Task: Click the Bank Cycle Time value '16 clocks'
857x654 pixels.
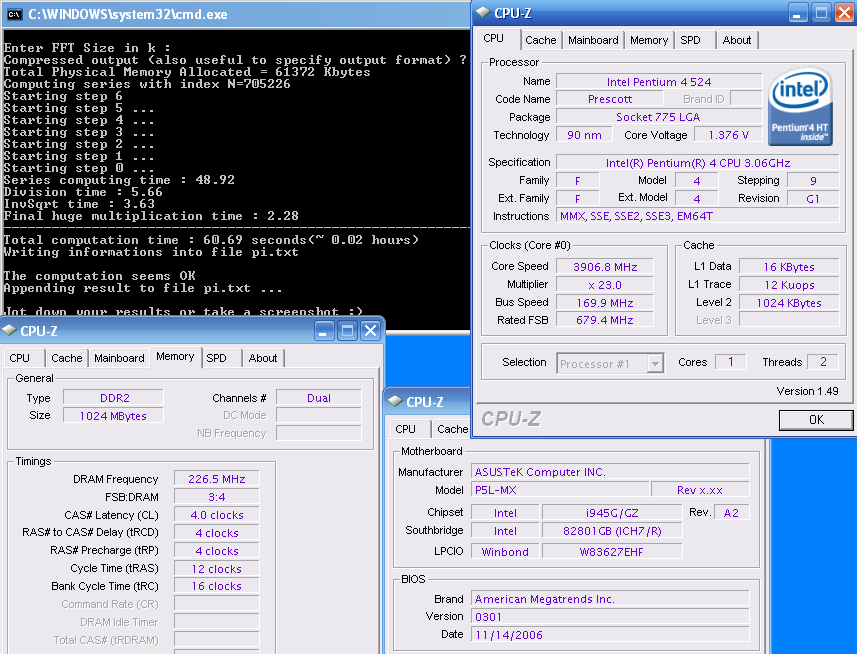Action: pyautogui.click(x=216, y=586)
